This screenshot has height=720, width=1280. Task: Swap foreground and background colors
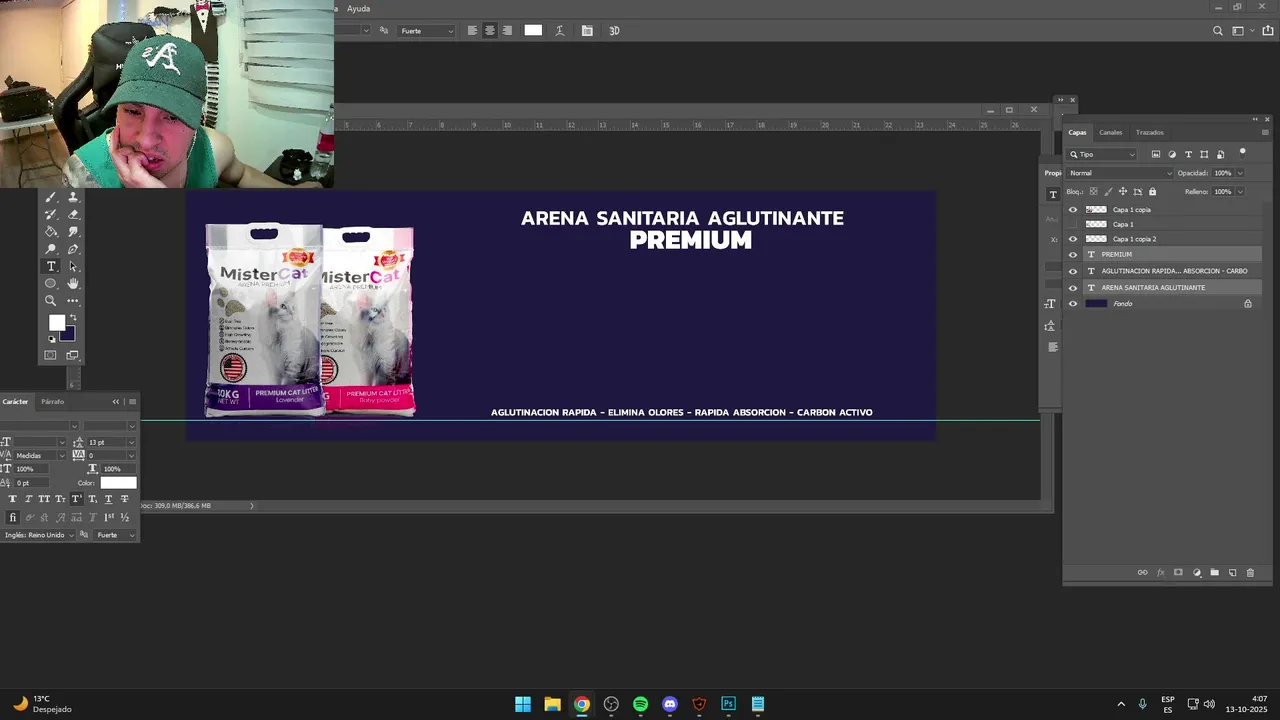73,318
